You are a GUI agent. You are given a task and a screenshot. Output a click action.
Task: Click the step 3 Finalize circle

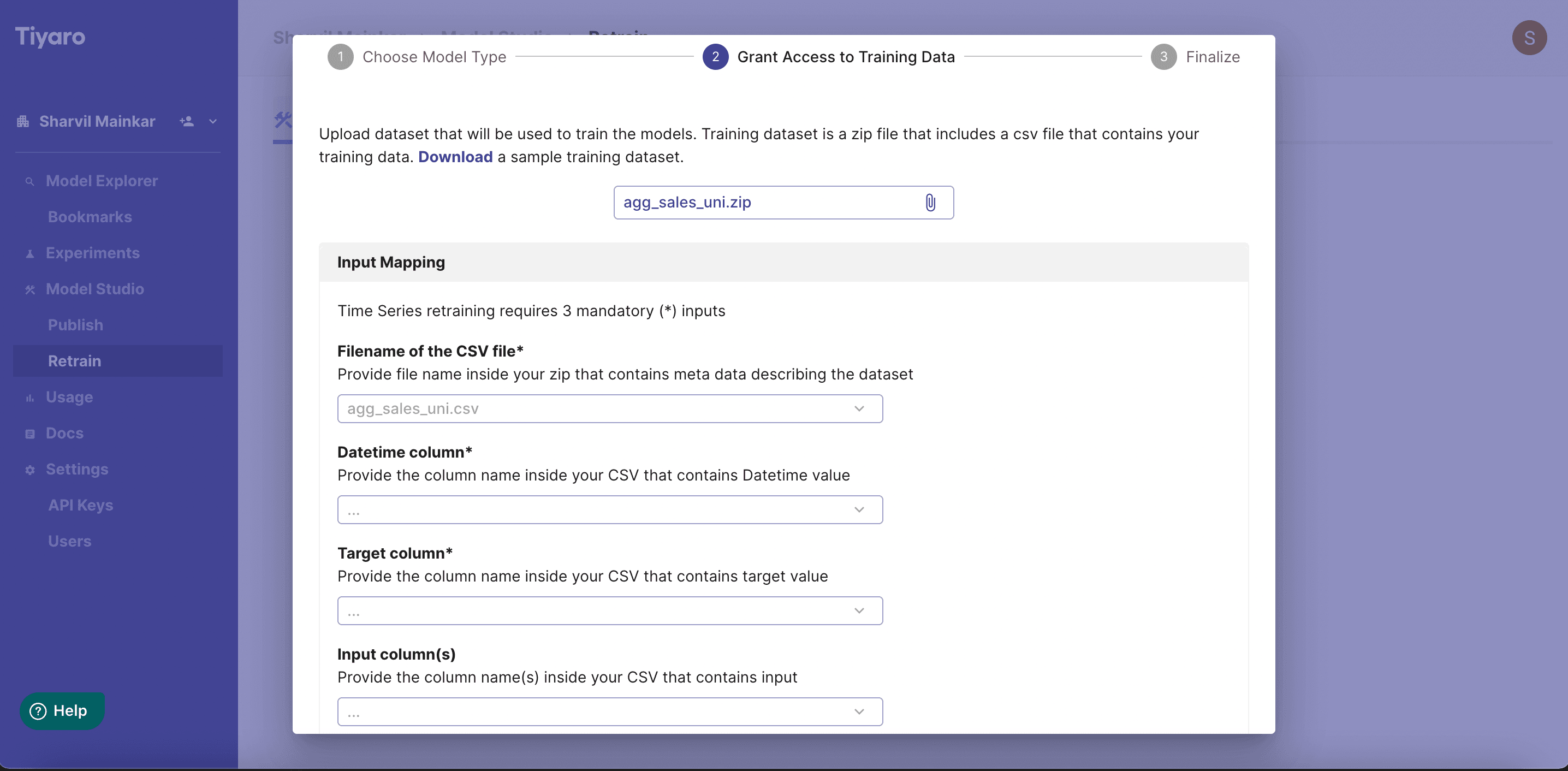[x=1163, y=57]
